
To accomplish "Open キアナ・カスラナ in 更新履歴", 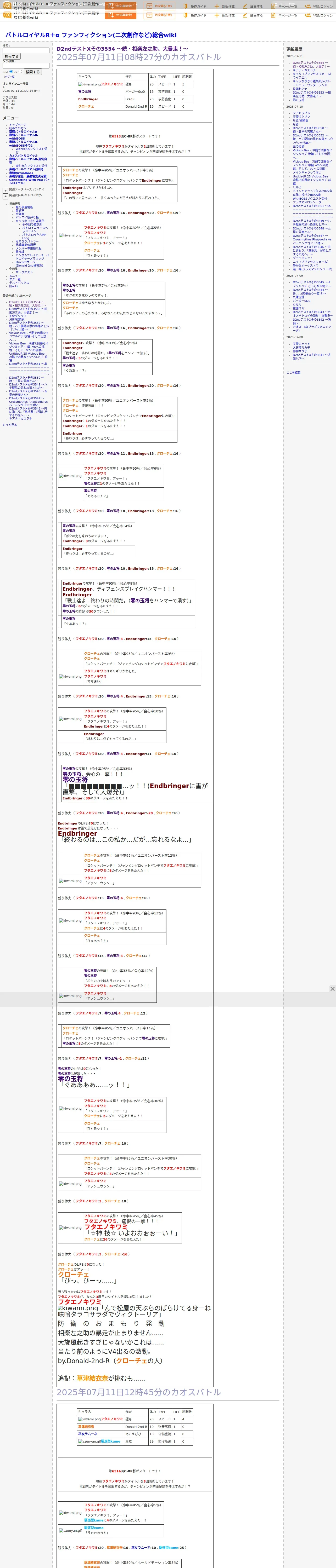I will [304, 71].
